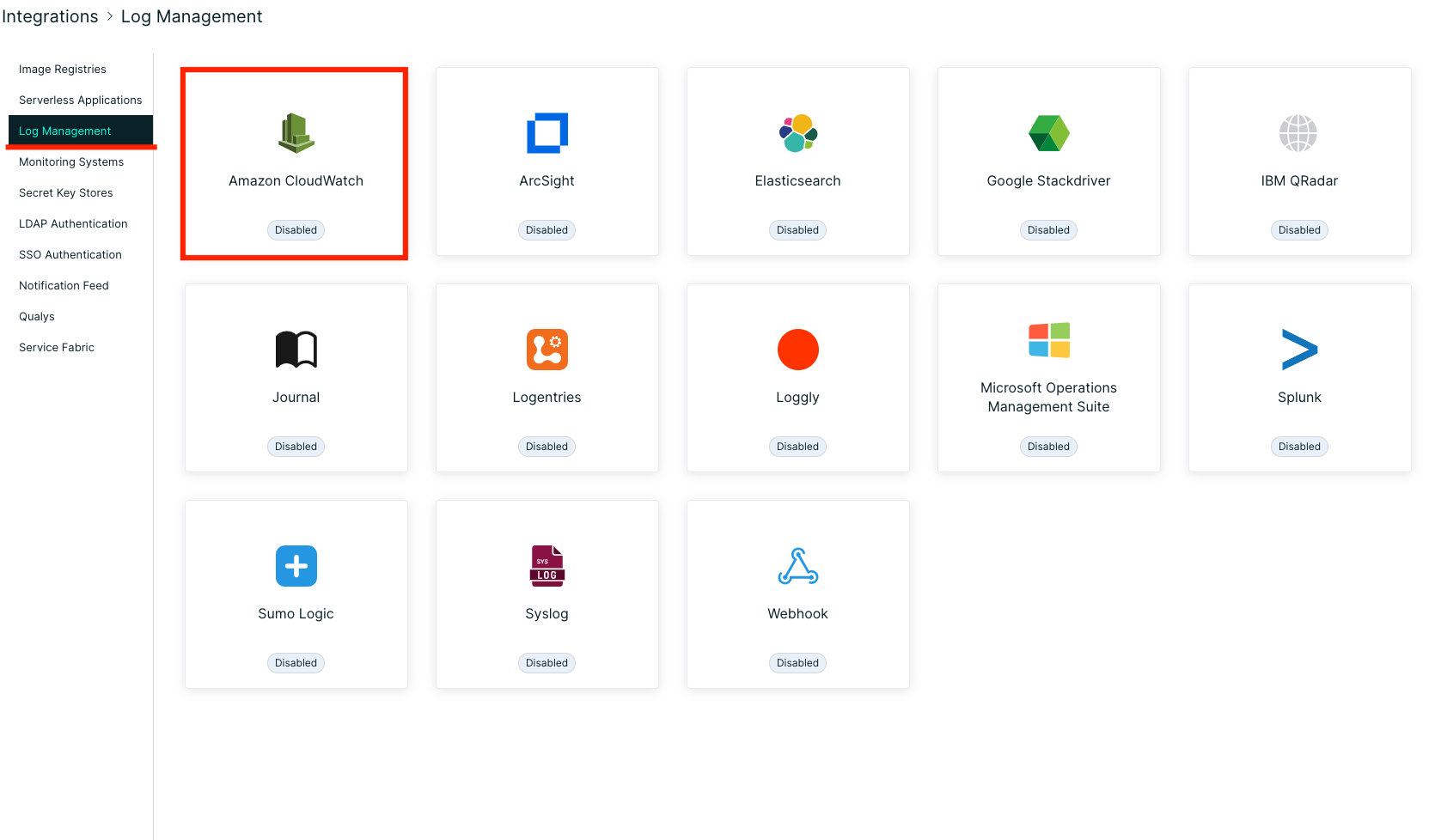Select the Webhook triangle icon
The image size is (1441, 840).
click(797, 566)
